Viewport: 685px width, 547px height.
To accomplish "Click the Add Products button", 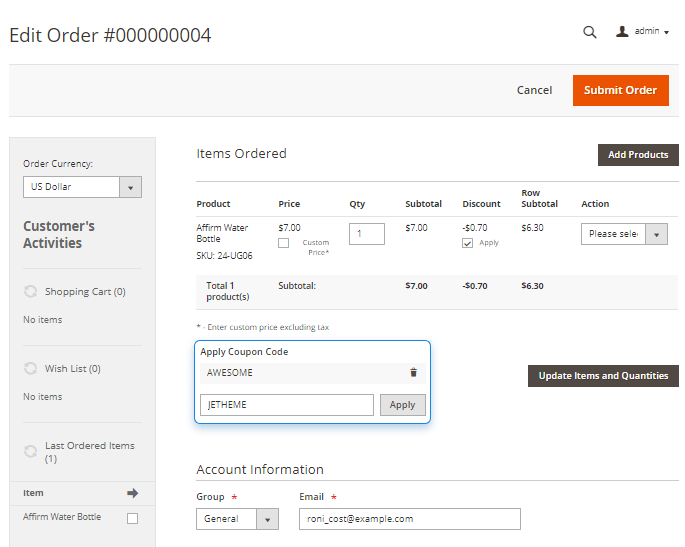I will click(x=638, y=155).
